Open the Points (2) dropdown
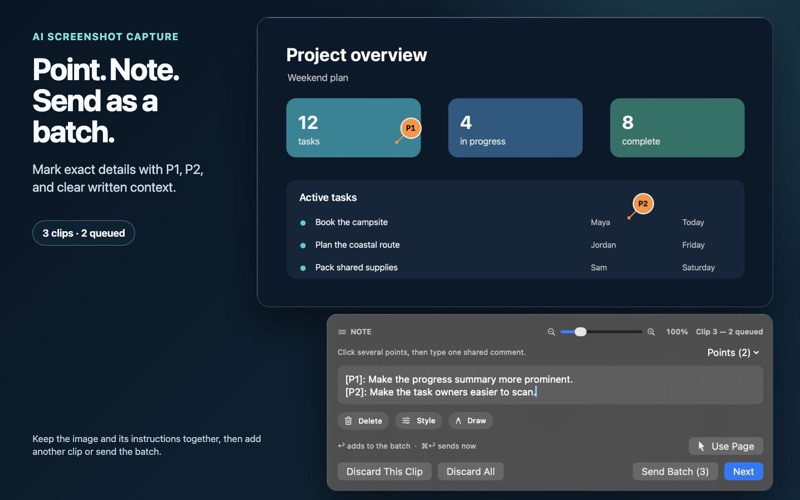This screenshot has height=500, width=800. [733, 353]
